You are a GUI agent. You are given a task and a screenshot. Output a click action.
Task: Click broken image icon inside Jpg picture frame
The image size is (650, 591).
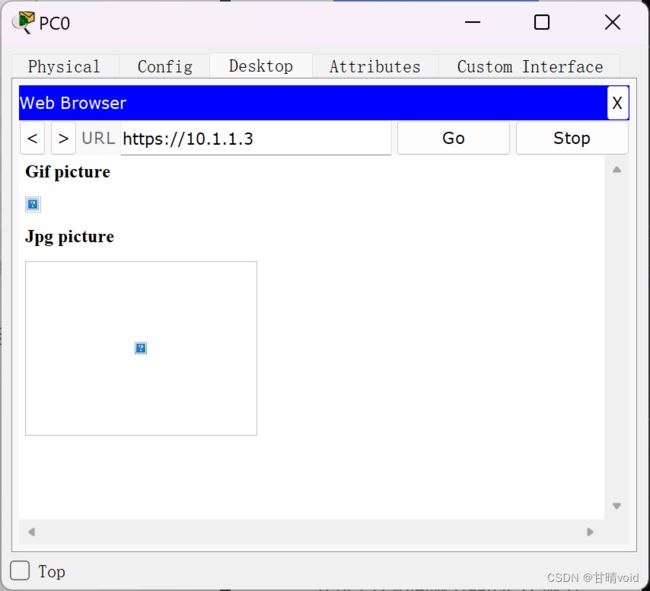click(x=141, y=348)
